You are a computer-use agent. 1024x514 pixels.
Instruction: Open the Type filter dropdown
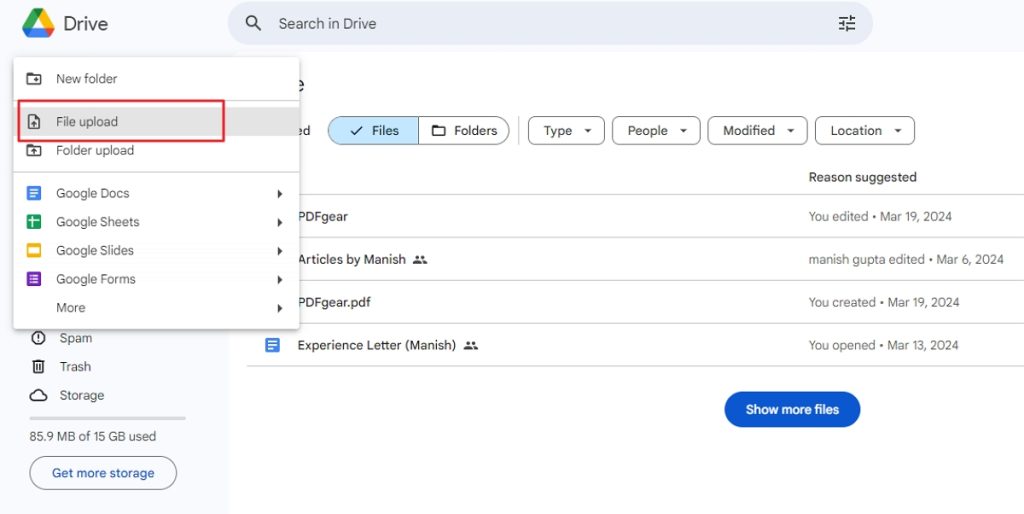pyautogui.click(x=566, y=131)
